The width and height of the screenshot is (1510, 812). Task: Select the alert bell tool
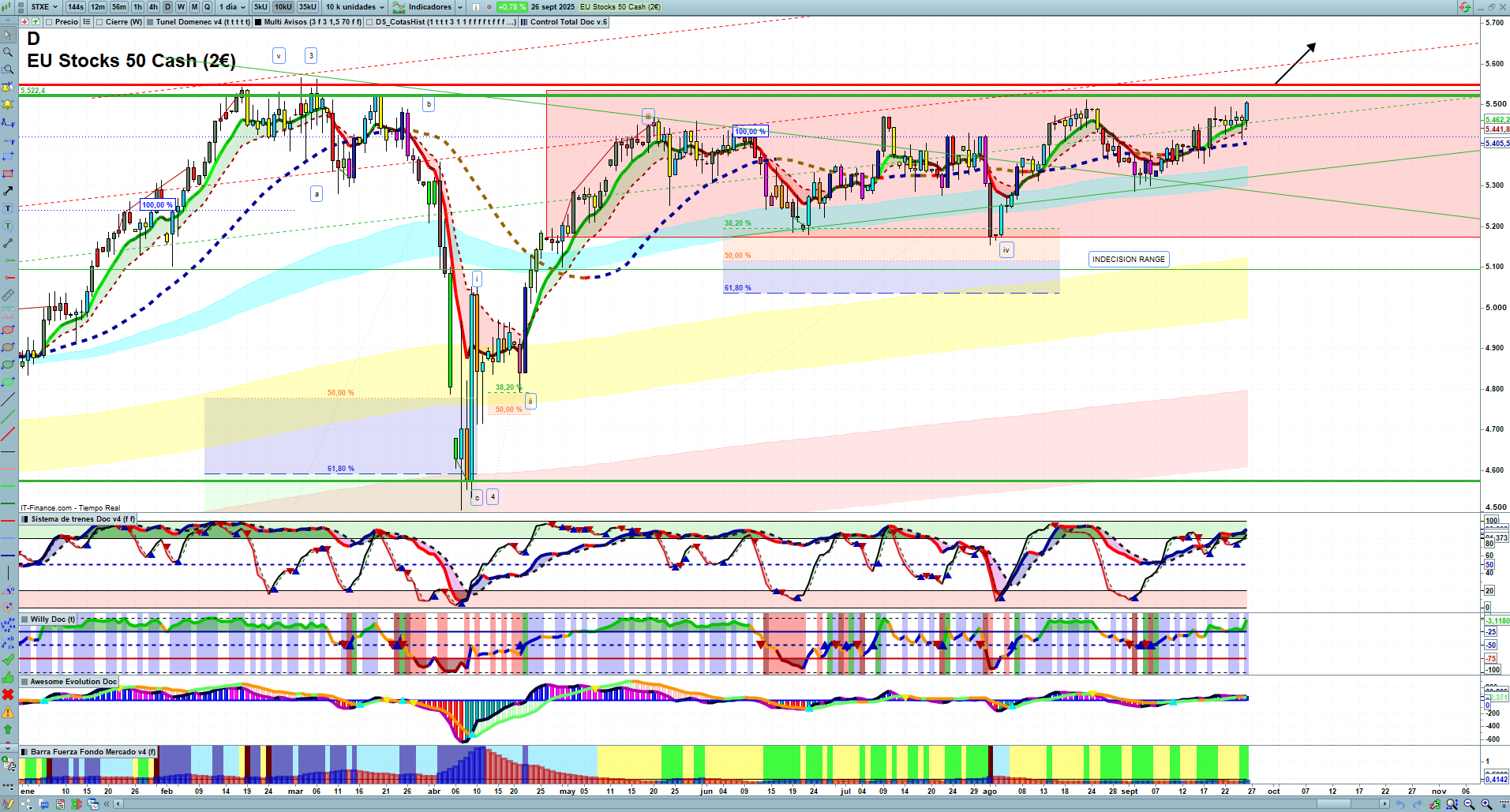8,104
